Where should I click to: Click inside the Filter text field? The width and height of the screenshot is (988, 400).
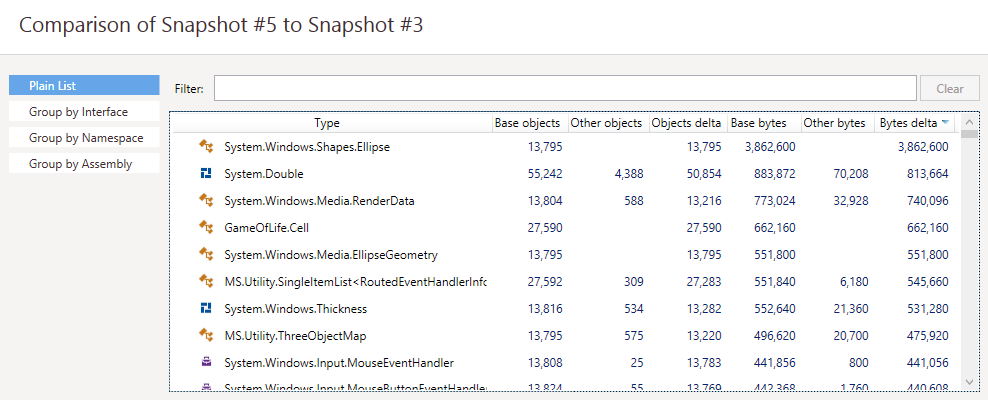564,89
